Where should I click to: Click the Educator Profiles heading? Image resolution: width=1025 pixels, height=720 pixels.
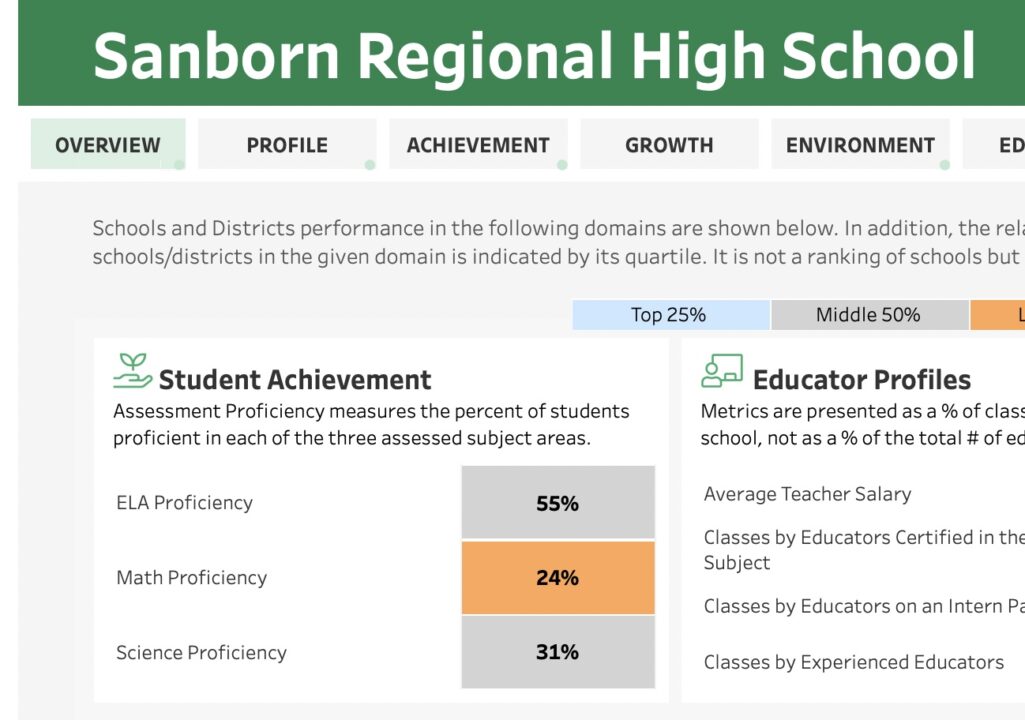point(862,380)
